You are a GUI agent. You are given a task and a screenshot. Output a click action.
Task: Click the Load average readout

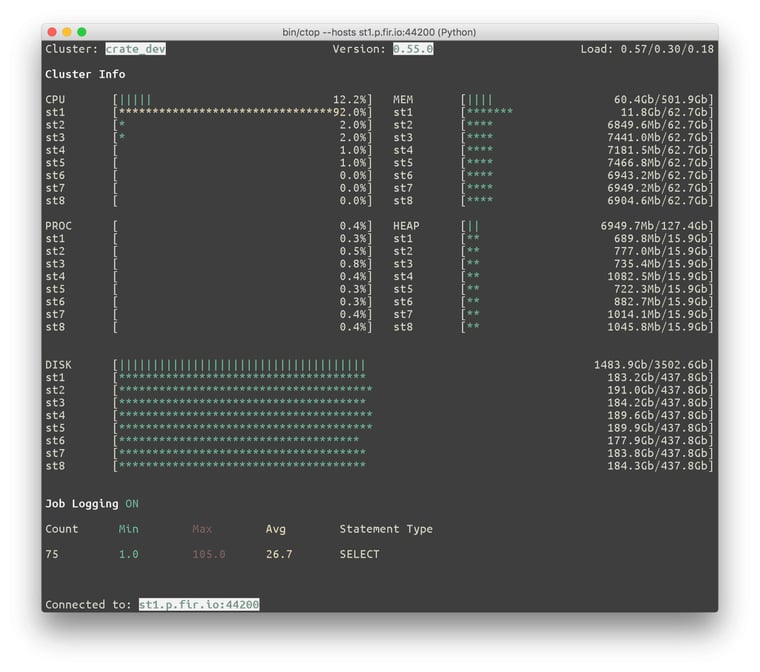pos(647,49)
